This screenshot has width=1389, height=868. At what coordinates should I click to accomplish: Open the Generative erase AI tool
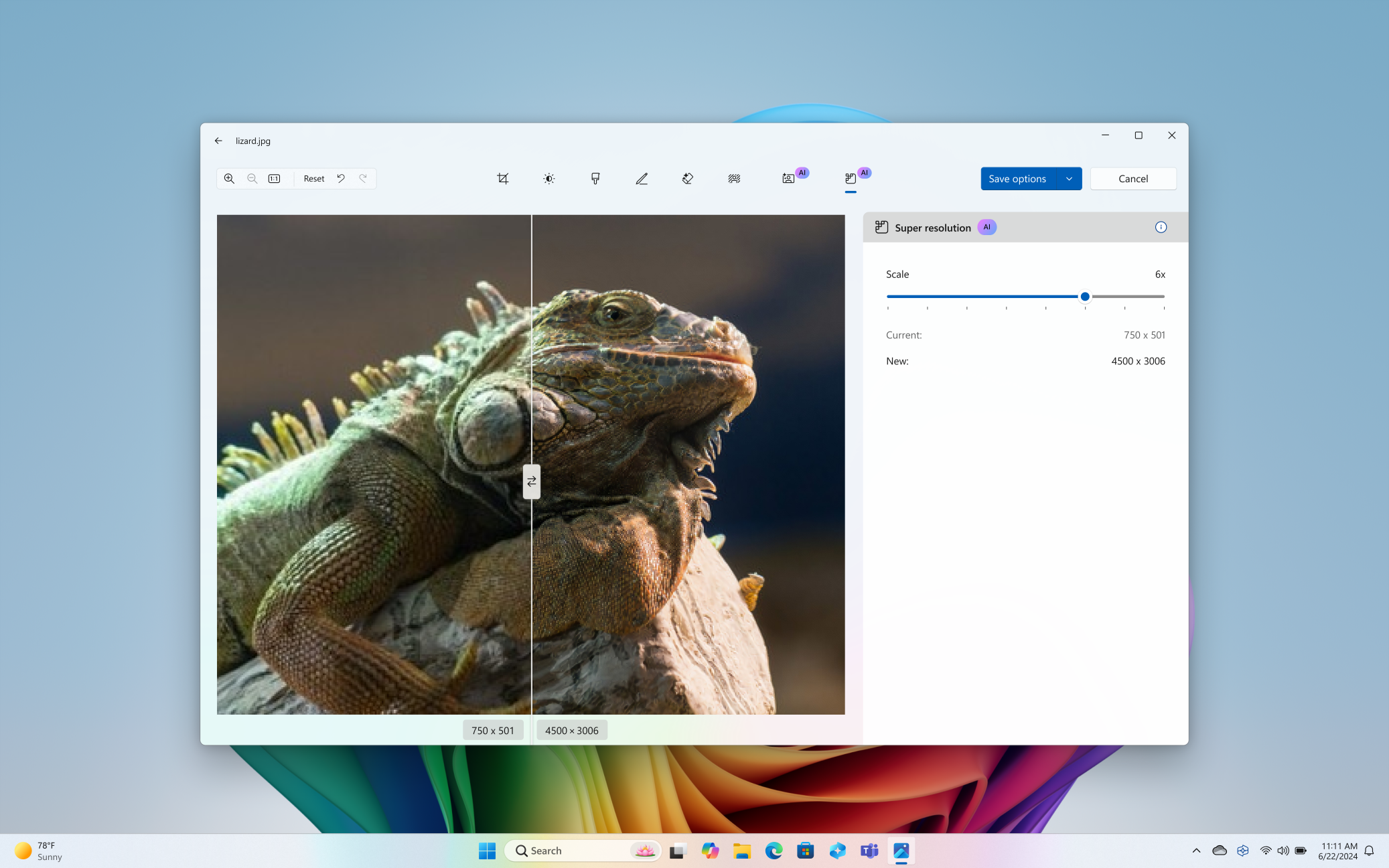tap(688, 178)
